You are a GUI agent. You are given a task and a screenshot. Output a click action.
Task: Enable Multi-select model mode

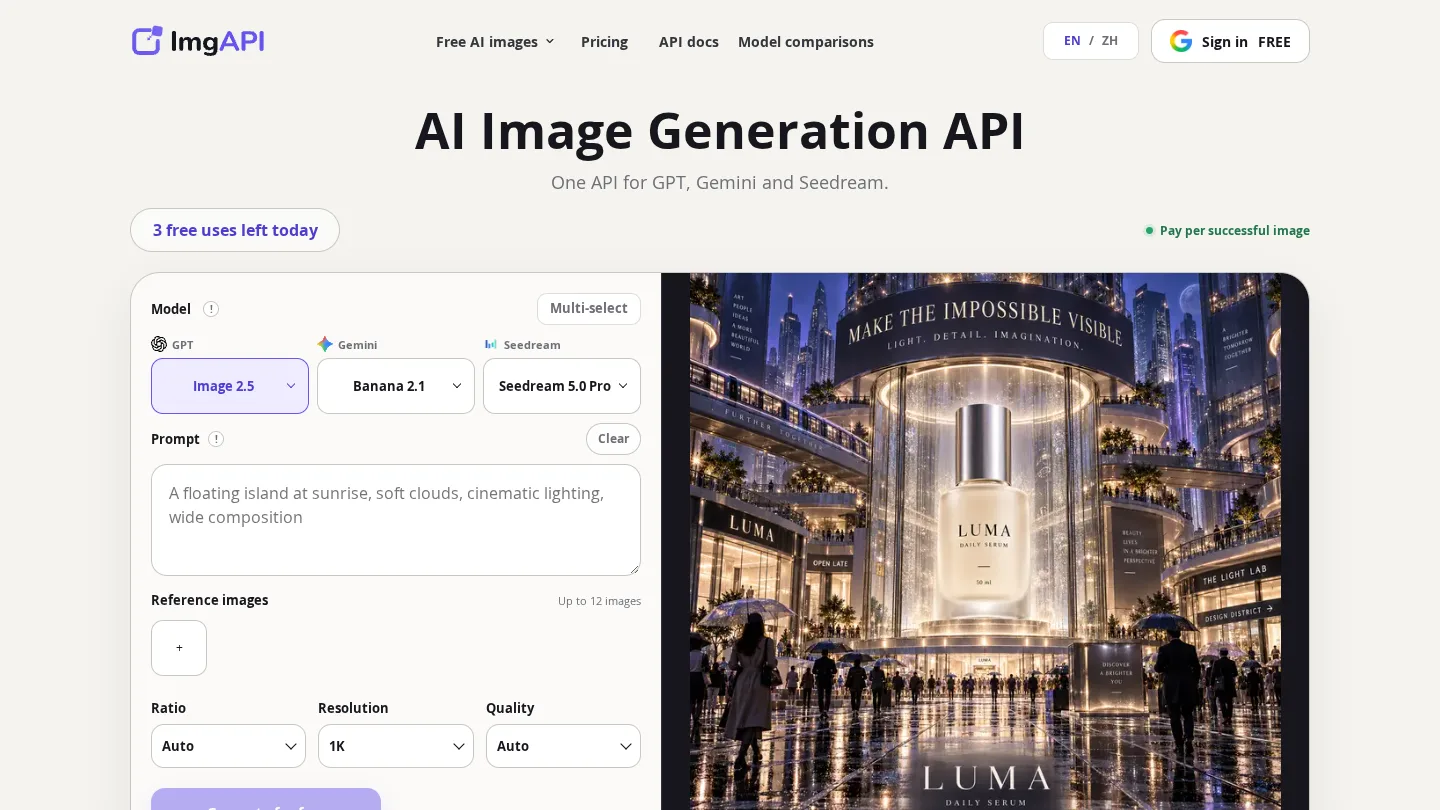(589, 308)
